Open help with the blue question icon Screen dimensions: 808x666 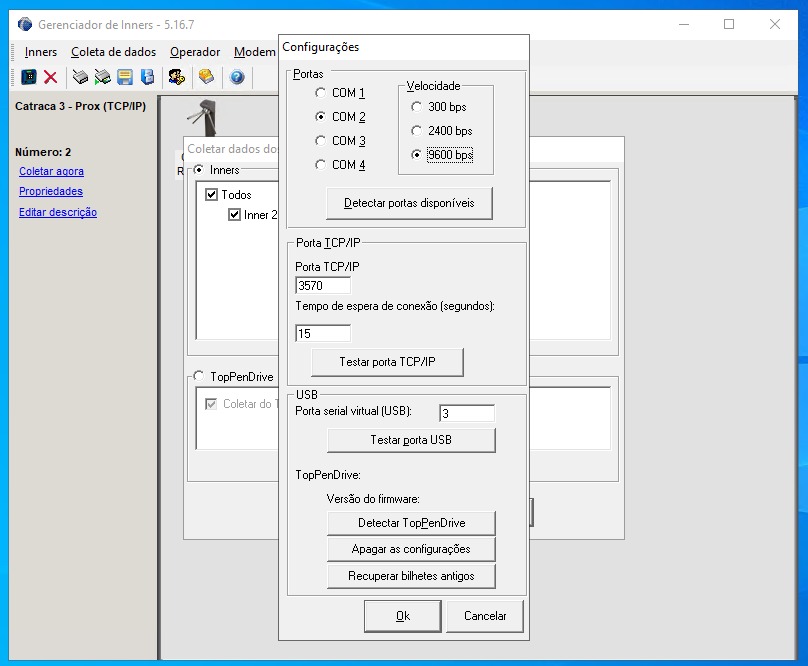click(237, 77)
